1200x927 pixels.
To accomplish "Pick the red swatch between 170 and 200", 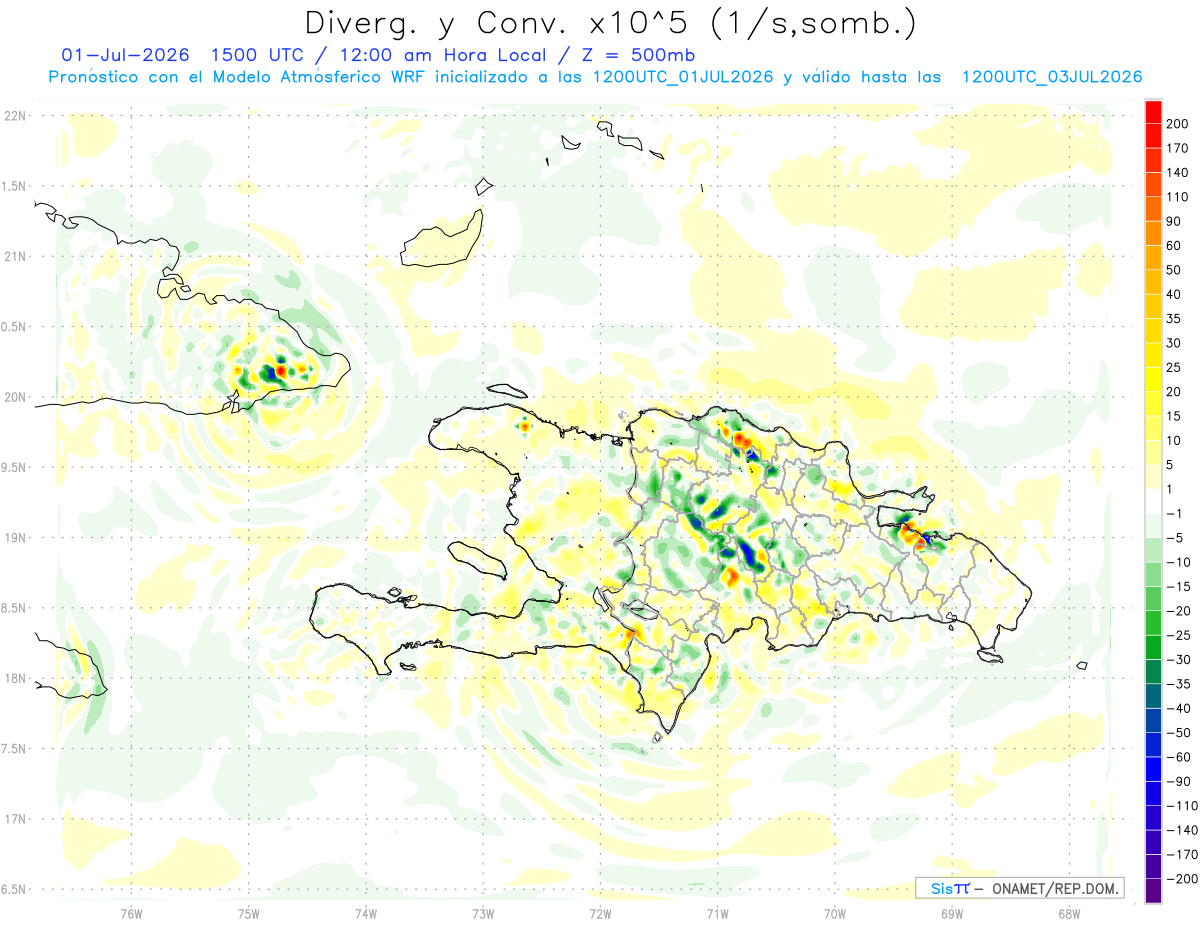I will click(1153, 136).
